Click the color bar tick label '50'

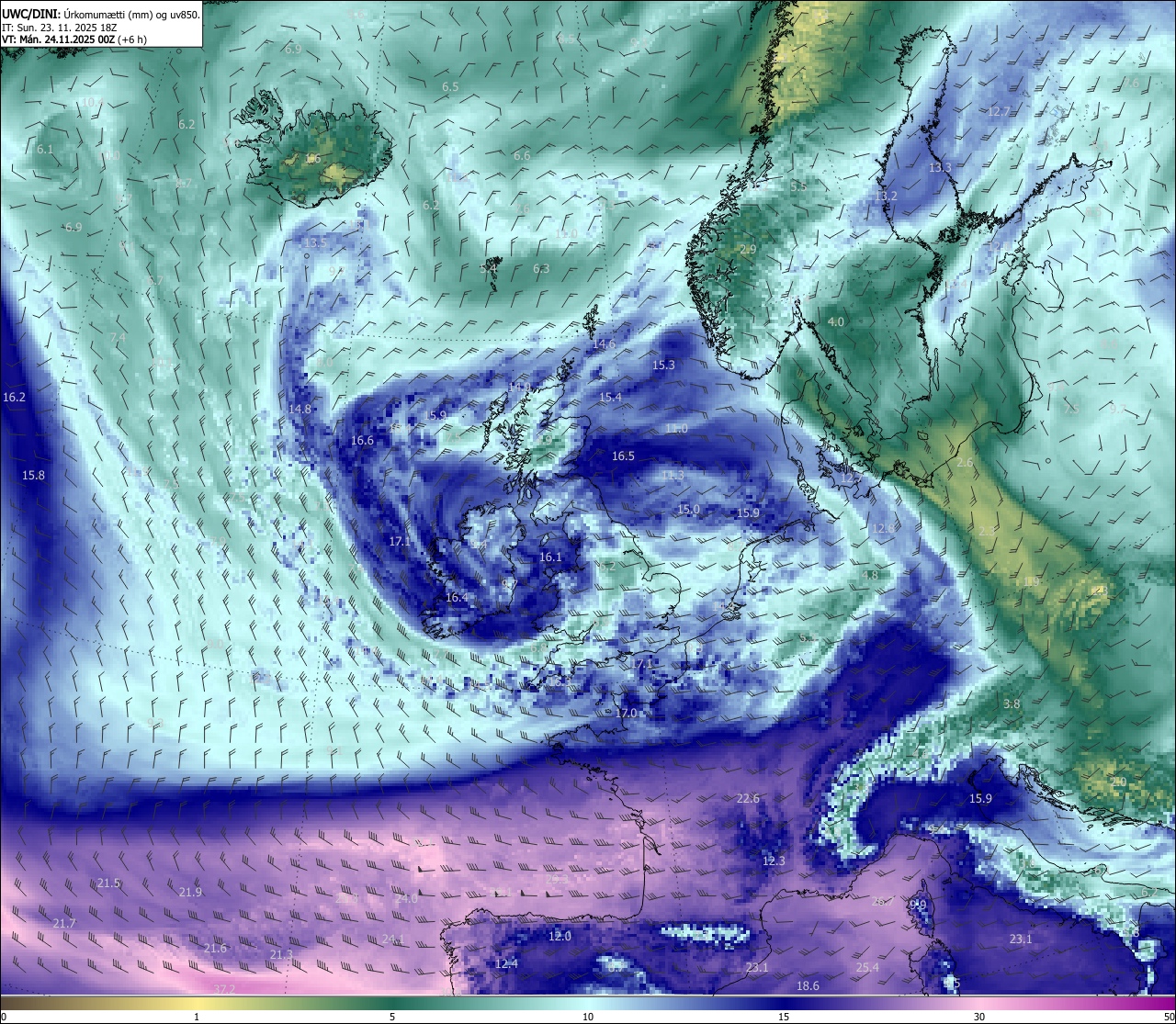point(1169,1016)
